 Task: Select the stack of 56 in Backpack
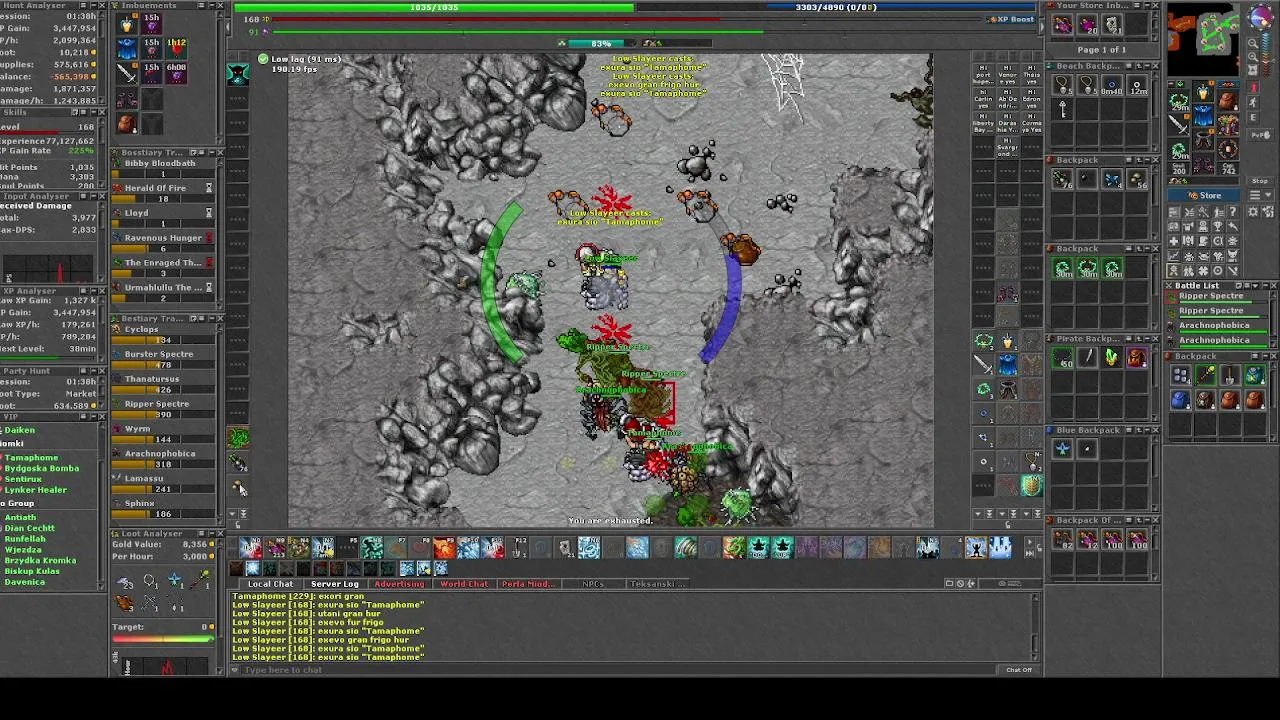point(1137,179)
